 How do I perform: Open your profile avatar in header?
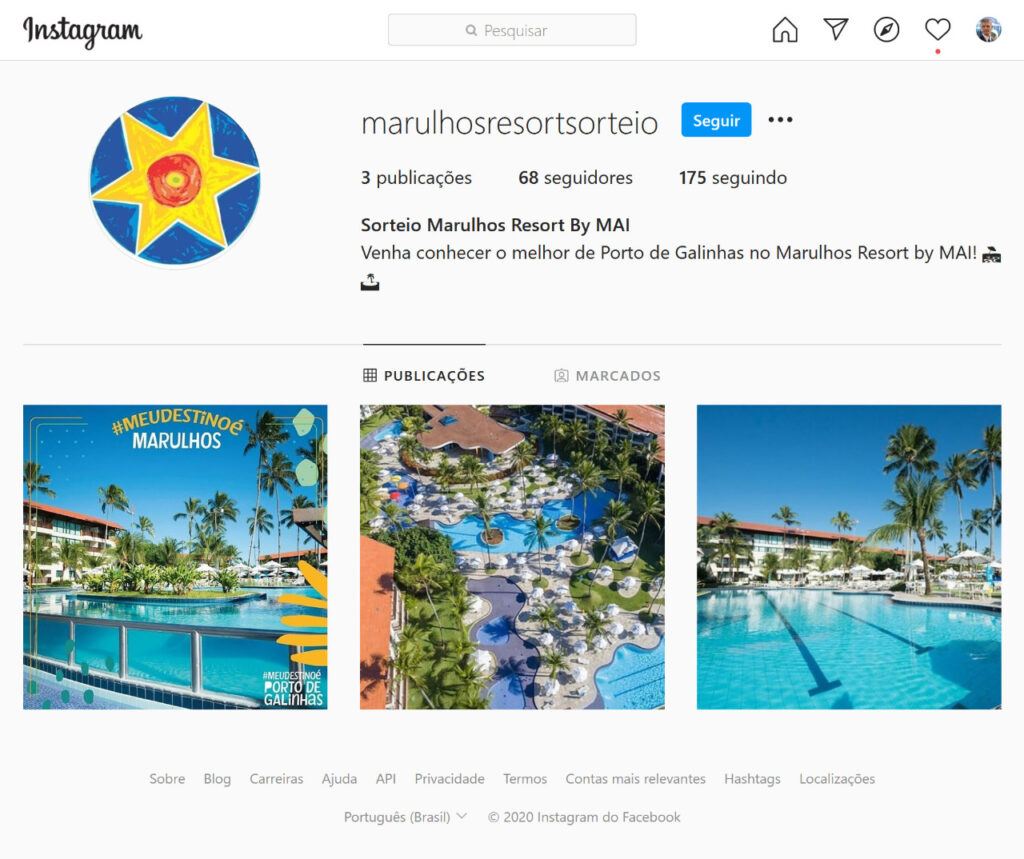[988, 29]
